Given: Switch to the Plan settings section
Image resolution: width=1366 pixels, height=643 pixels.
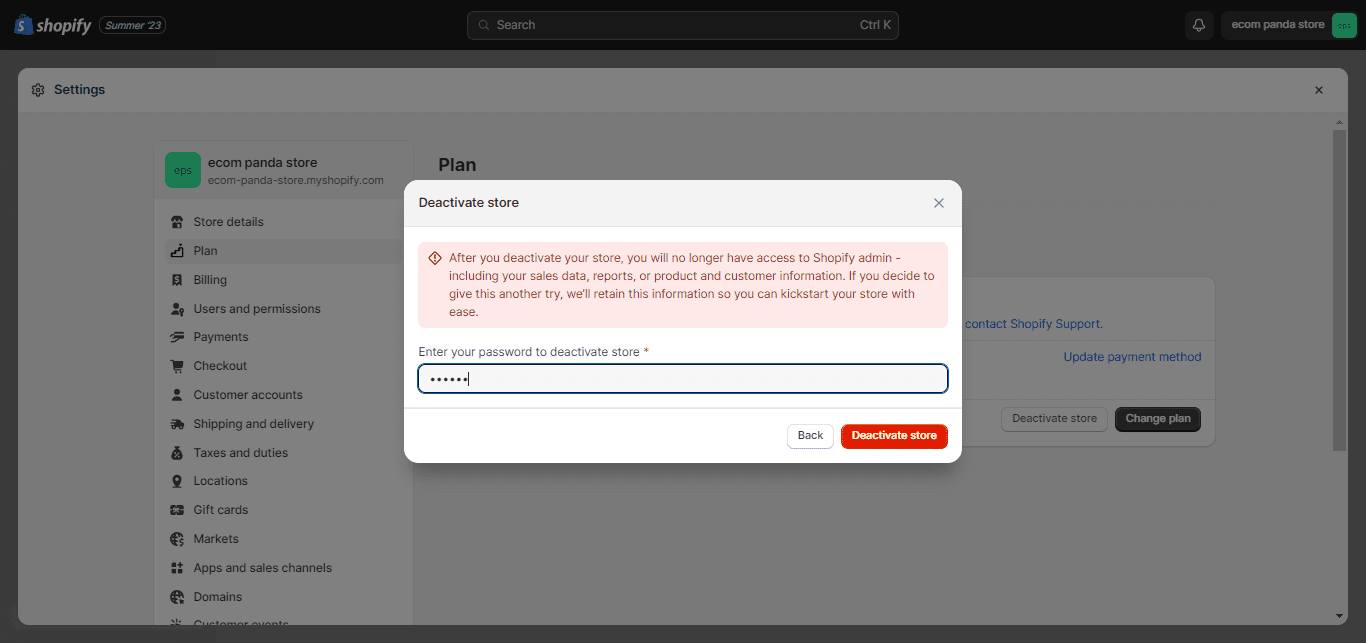Looking at the screenshot, I should pos(206,250).
